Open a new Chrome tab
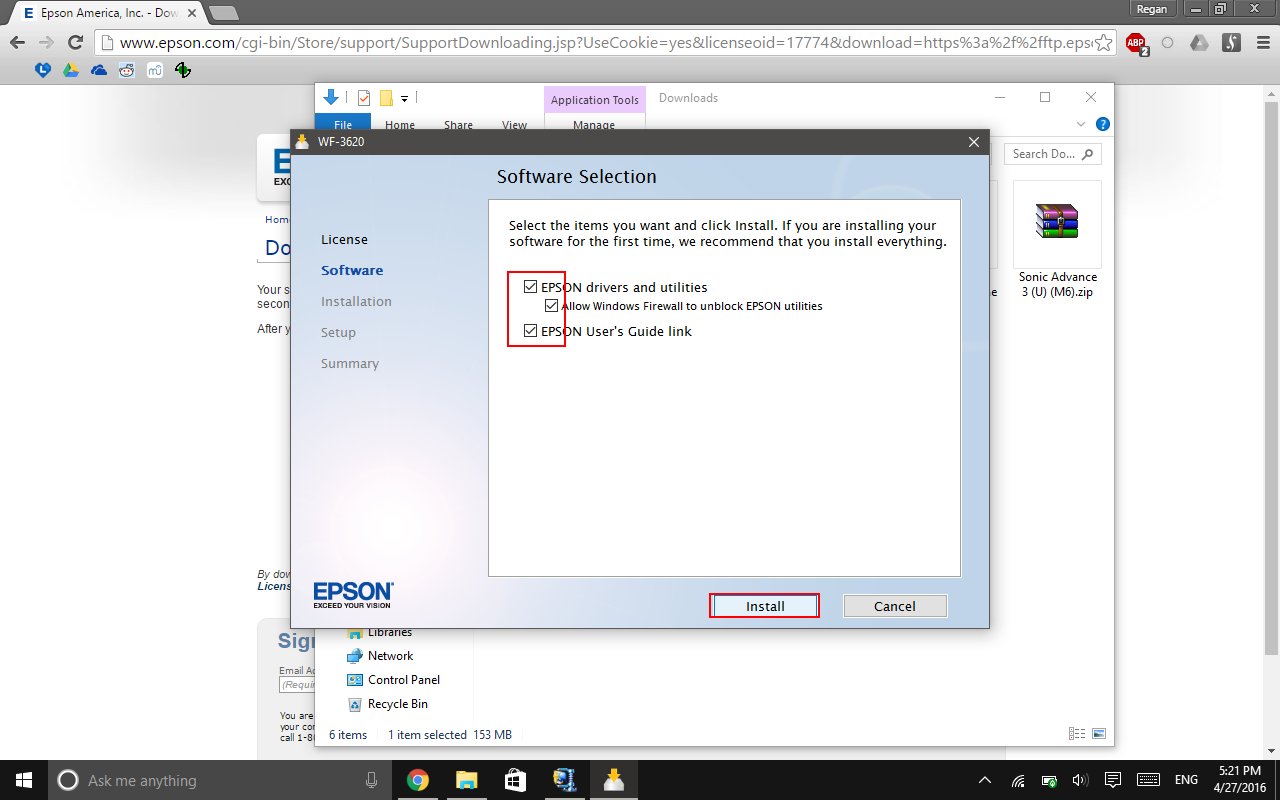 pyautogui.click(x=223, y=13)
